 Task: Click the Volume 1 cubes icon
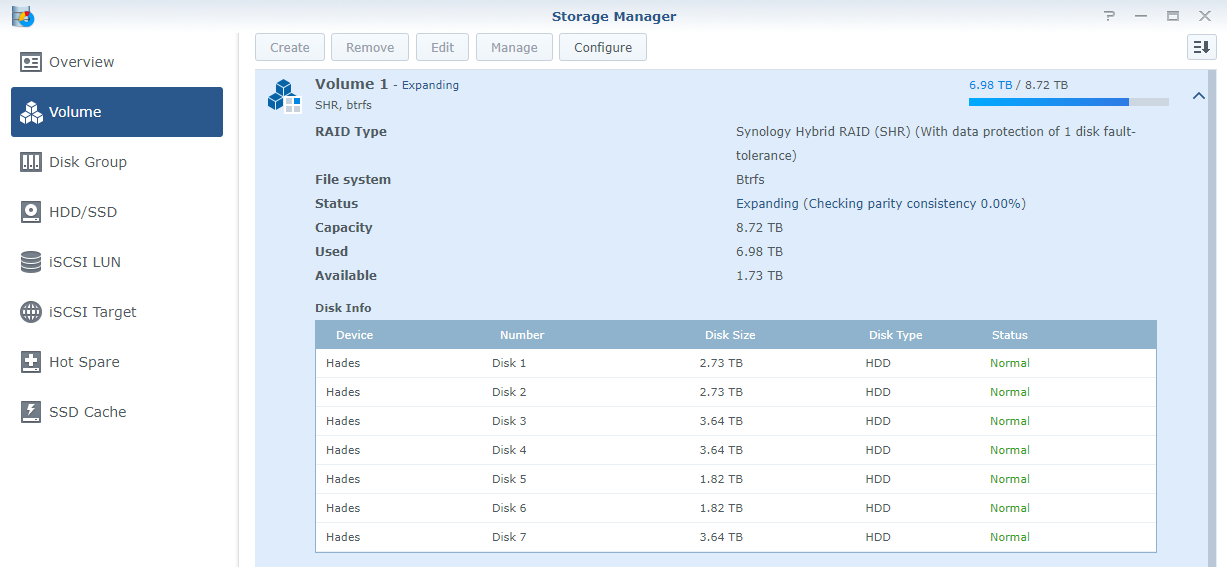pos(284,95)
